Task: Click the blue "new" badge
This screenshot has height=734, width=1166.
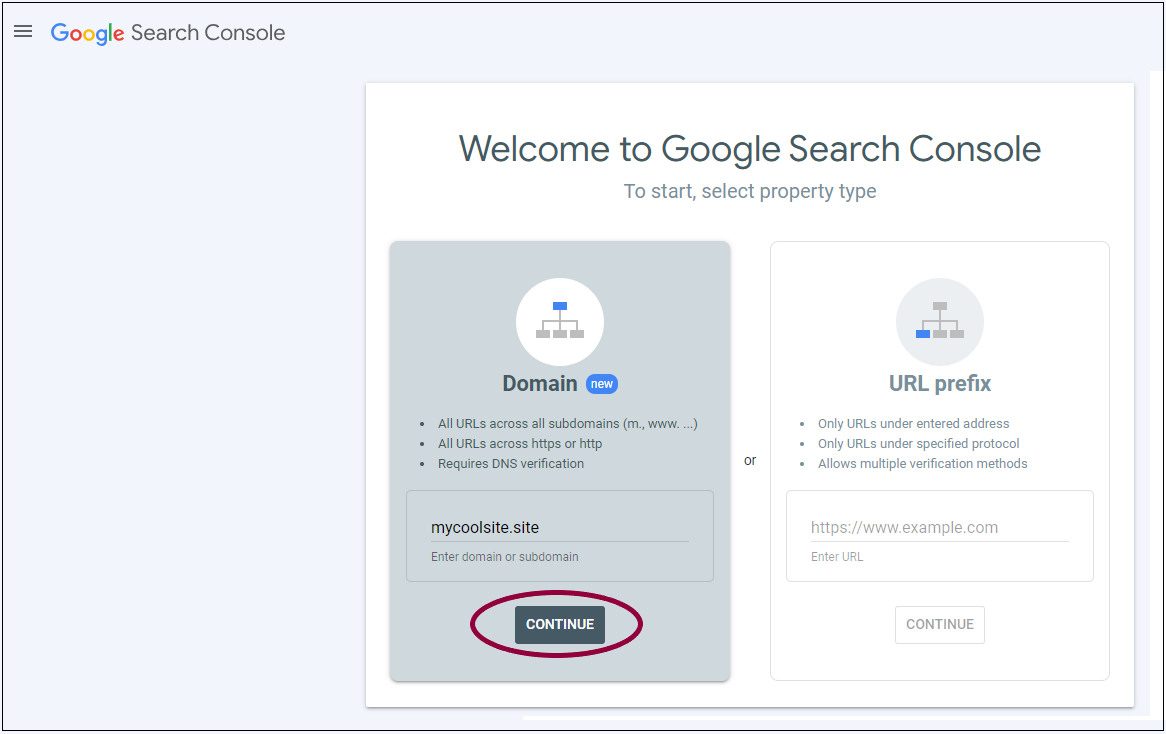Action: pyautogui.click(x=602, y=384)
